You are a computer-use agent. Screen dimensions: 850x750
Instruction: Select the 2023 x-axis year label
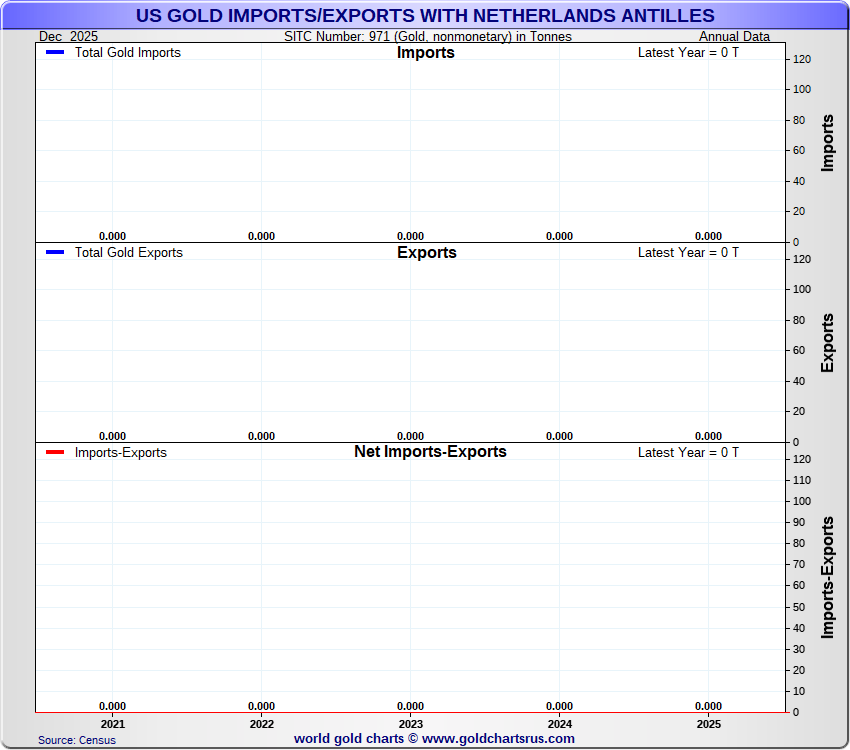click(410, 724)
